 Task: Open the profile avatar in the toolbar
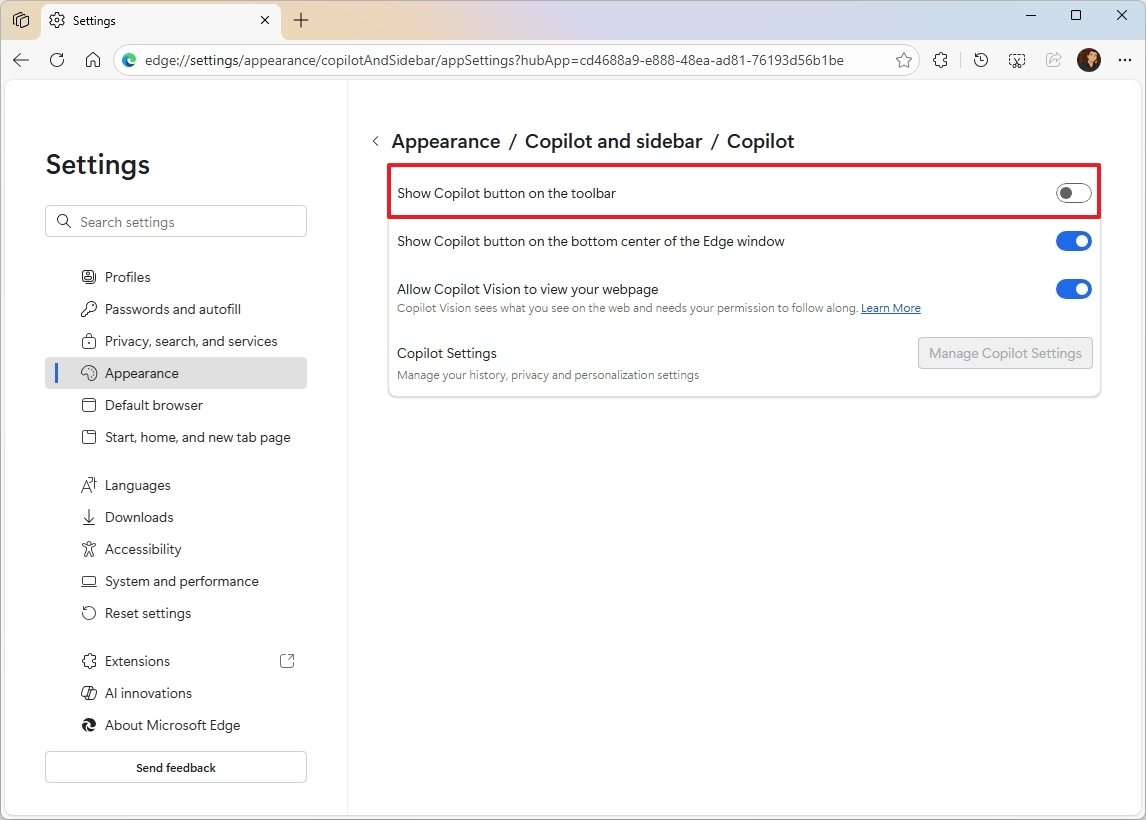(1089, 60)
